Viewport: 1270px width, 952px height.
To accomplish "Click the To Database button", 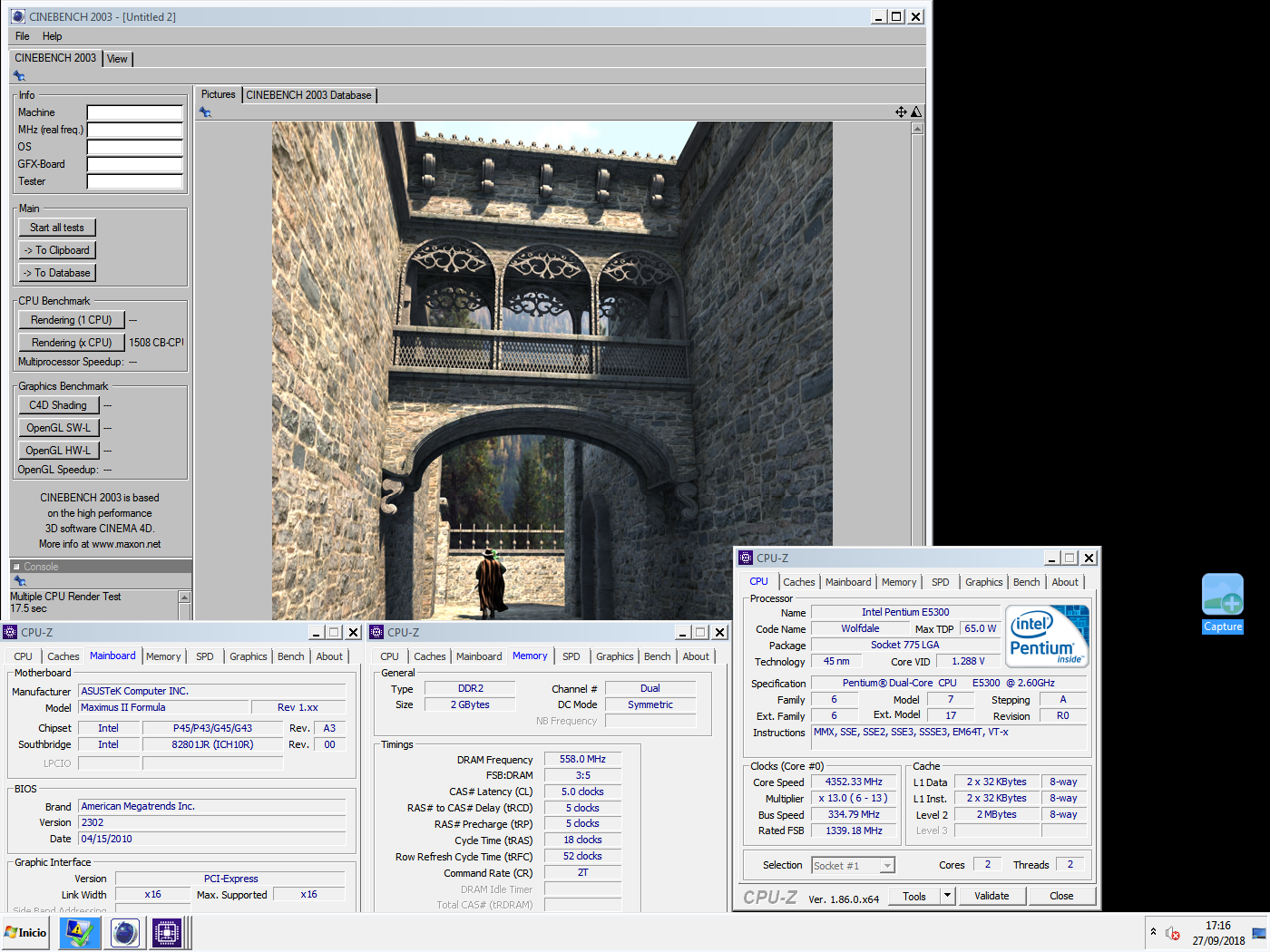I will click(x=57, y=273).
